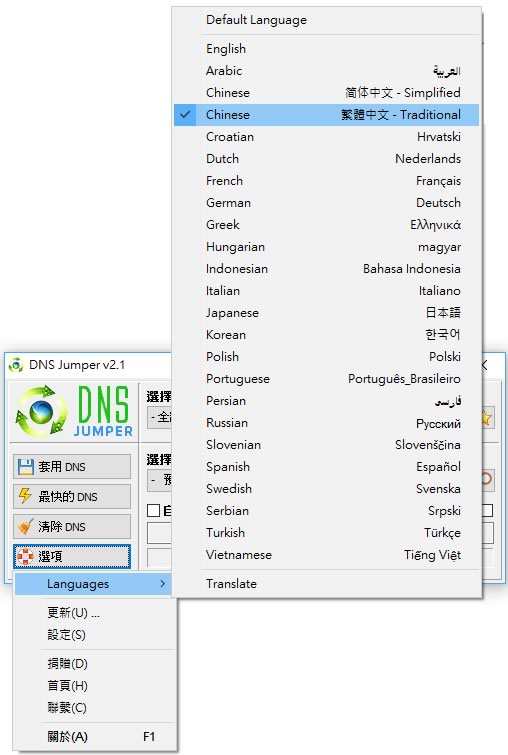This screenshot has height=755, width=508.
Task: Select Default Language option
Action: click(x=326, y=20)
